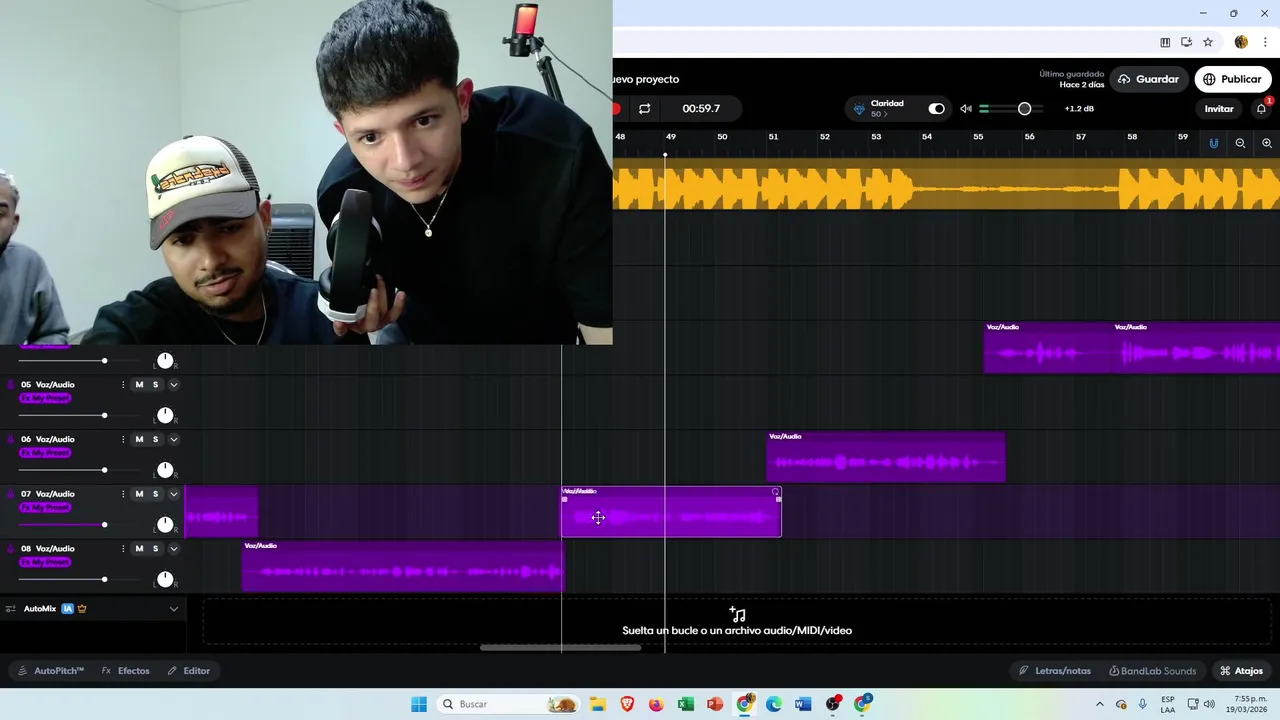This screenshot has height=720, width=1280.
Task: Click the Invitar button
Action: coord(1219,109)
